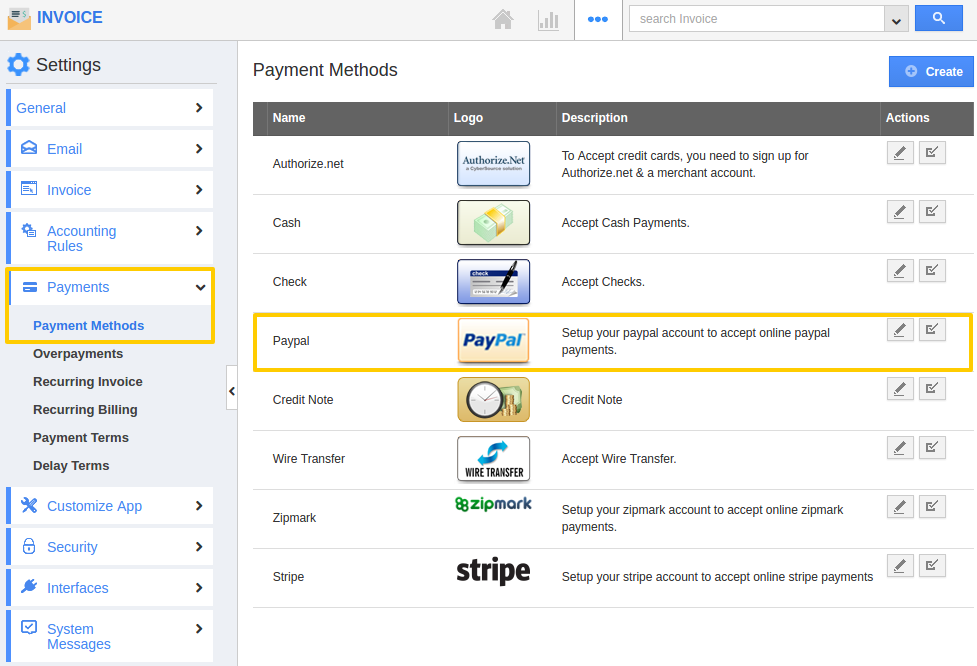This screenshot has height=666, width=977.
Task: Focus the search Invoice input field
Action: tap(756, 19)
